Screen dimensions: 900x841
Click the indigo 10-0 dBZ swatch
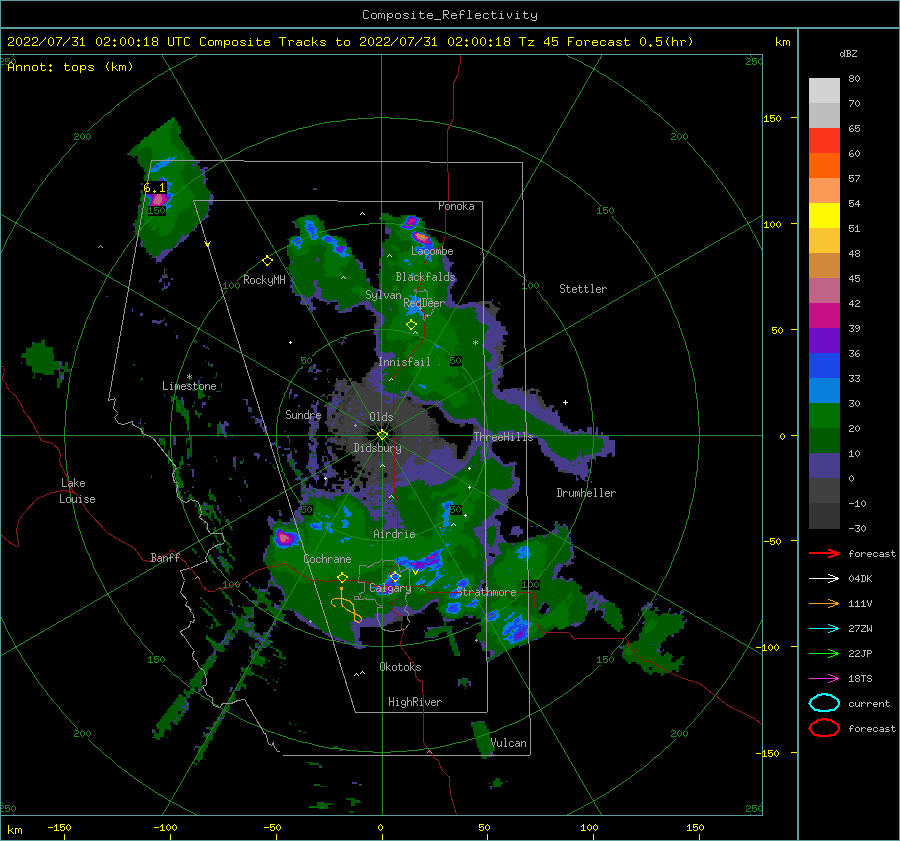pyautogui.click(x=824, y=466)
